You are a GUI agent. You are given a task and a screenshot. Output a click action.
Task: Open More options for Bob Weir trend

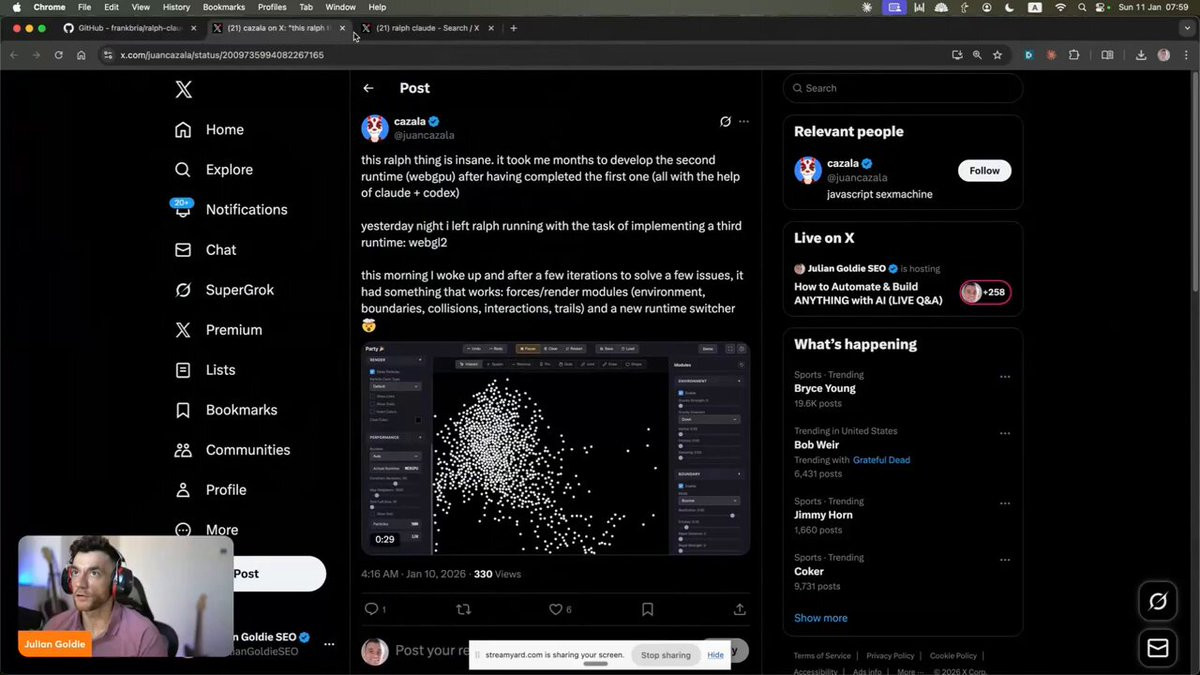coord(1004,433)
